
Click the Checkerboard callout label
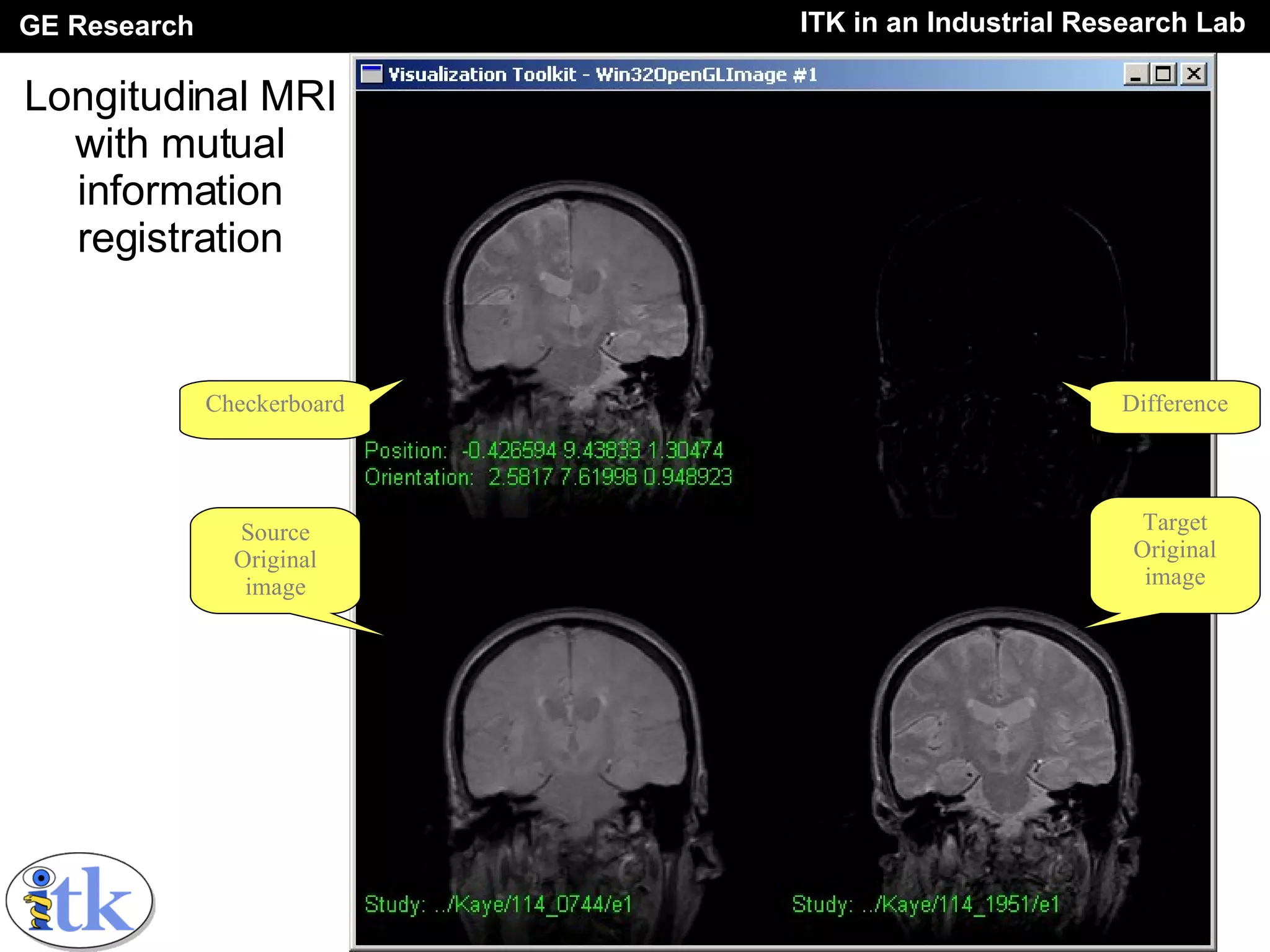275,405
